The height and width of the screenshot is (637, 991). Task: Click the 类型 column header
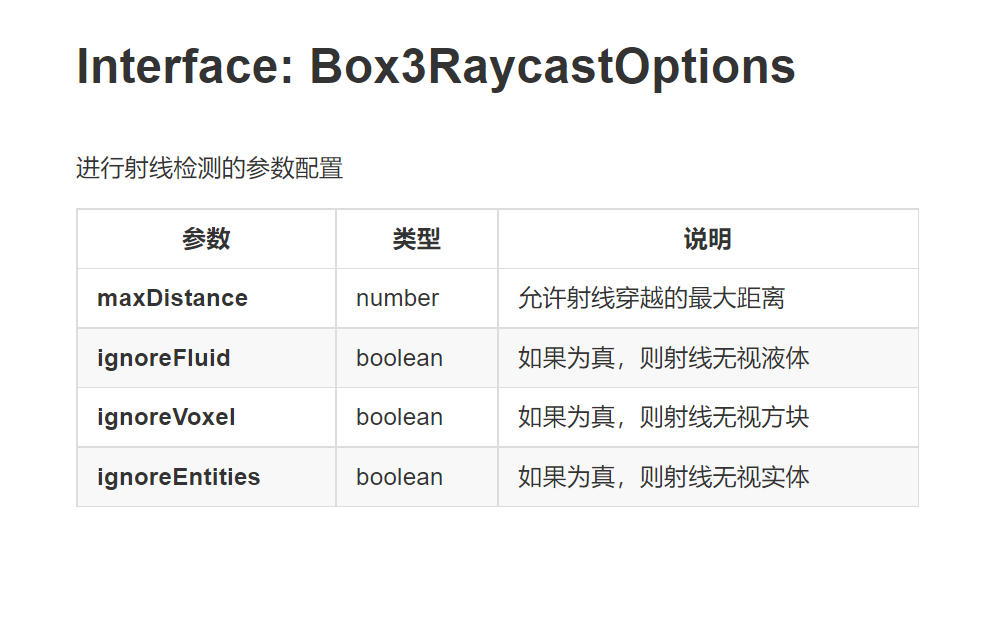pyautogui.click(x=416, y=239)
